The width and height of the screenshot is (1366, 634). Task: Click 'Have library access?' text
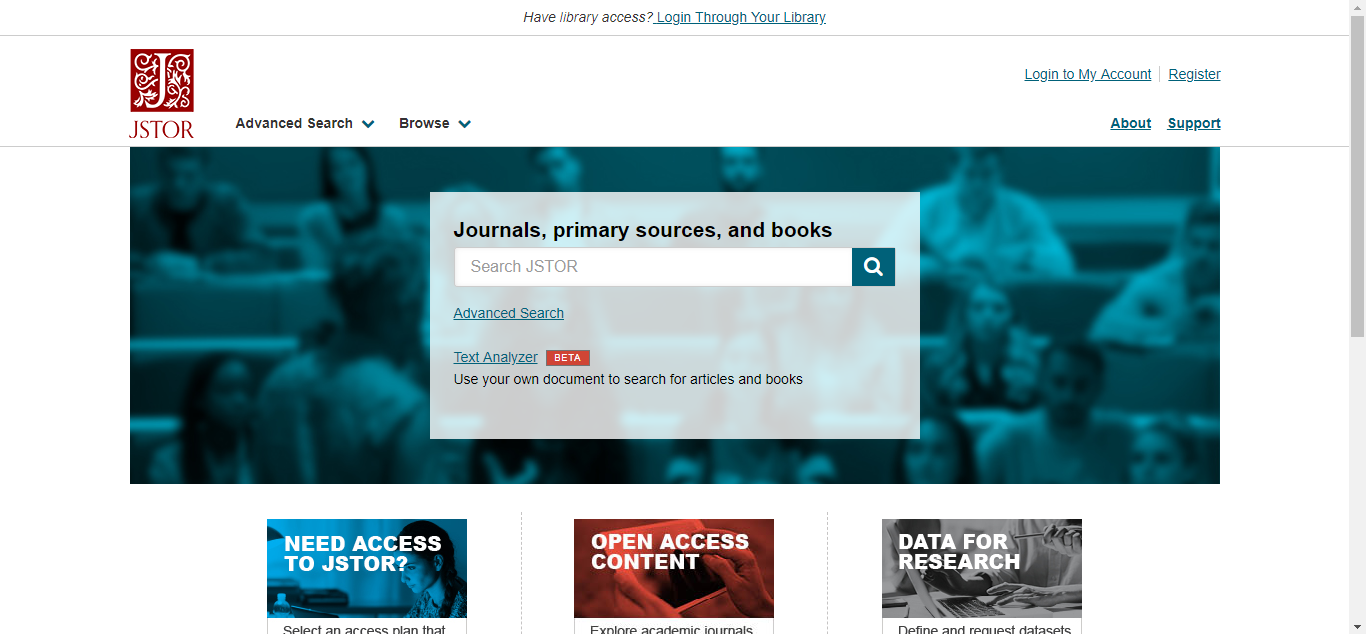588,17
